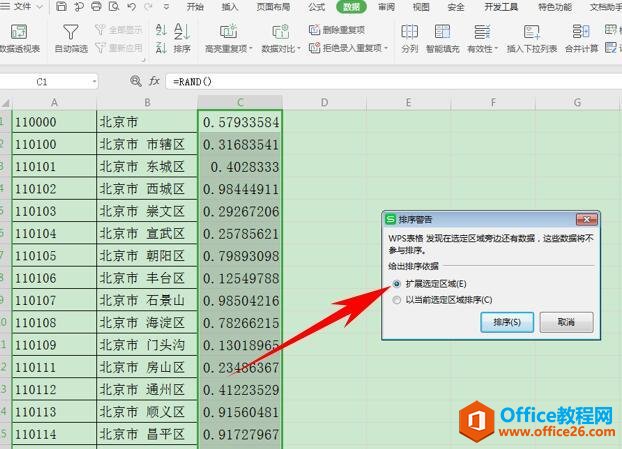The image size is (622, 449).
Task: Switch to the 安全 tab
Action: (456, 7)
